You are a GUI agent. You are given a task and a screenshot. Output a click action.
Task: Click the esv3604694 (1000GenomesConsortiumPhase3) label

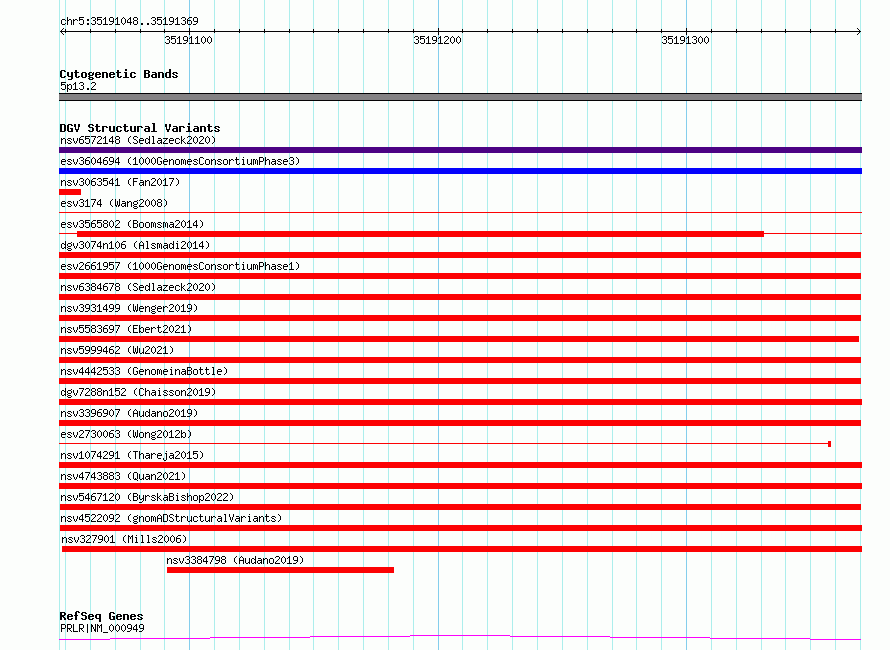click(x=180, y=161)
